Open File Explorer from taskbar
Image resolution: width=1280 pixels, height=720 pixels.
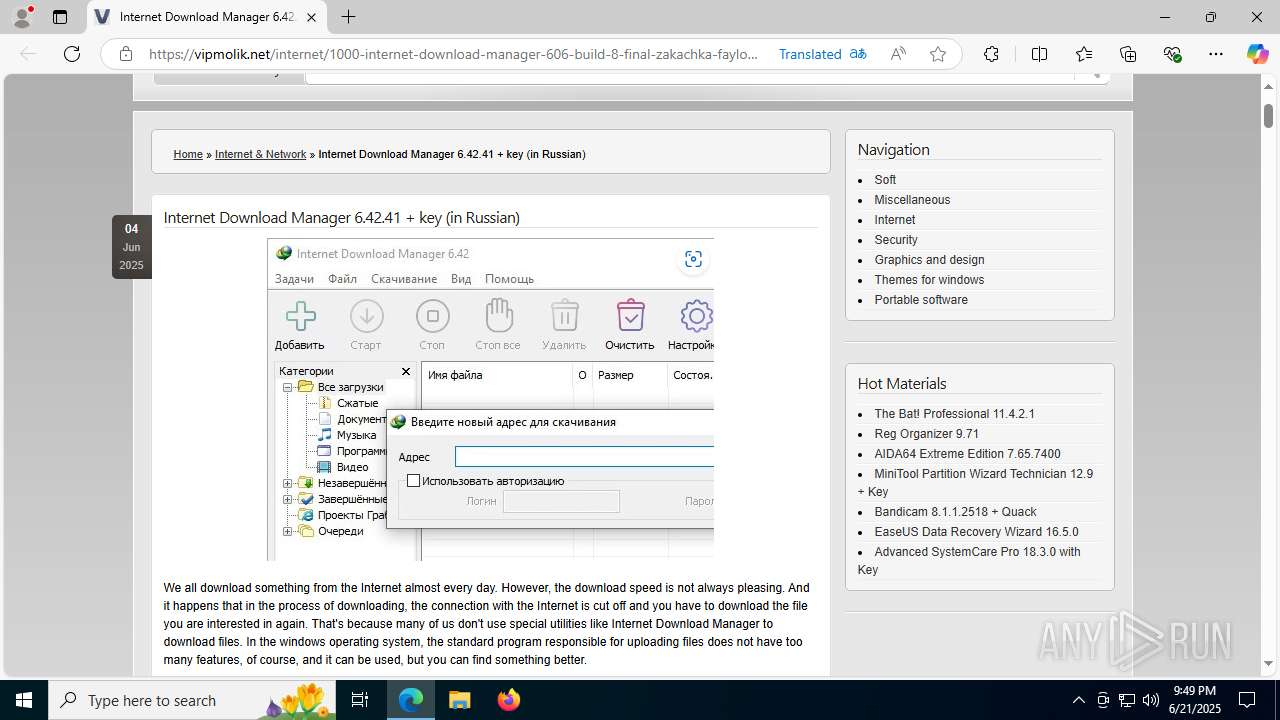click(459, 700)
